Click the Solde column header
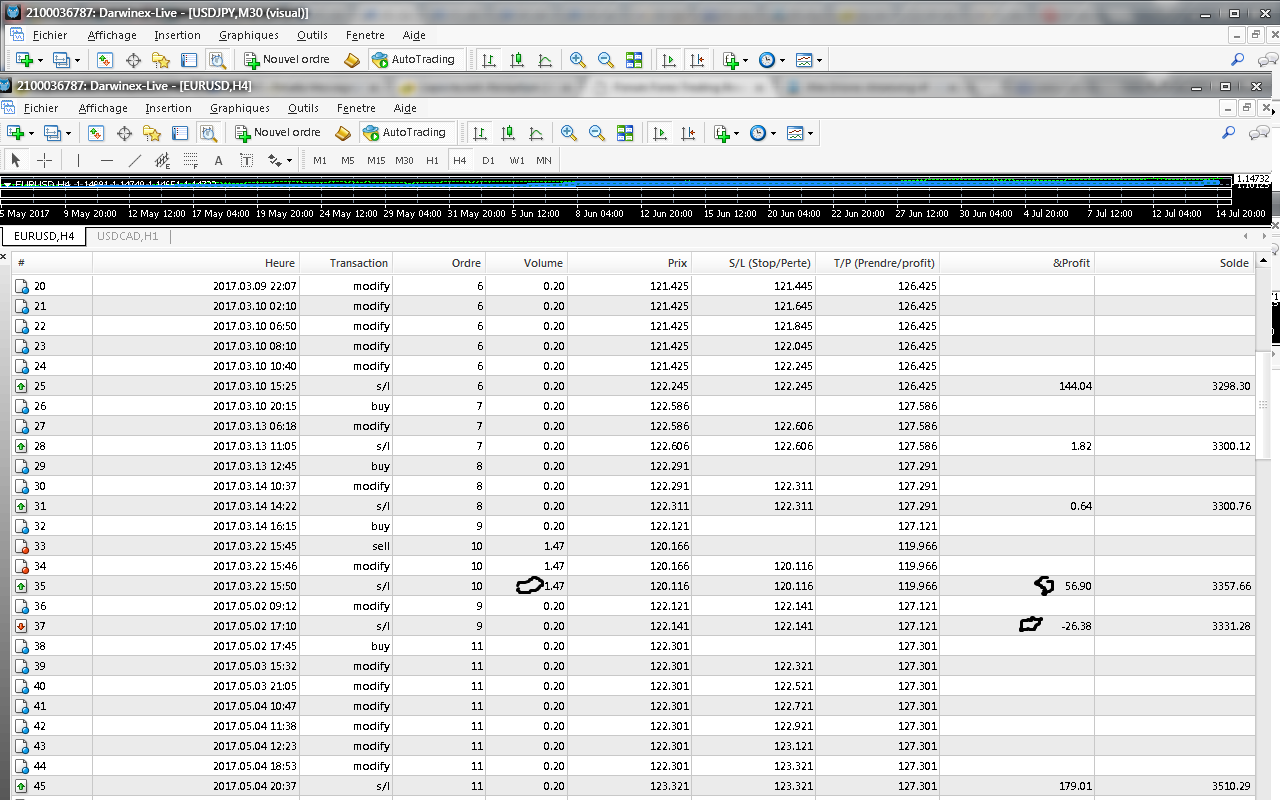Viewport: 1280px width, 800px height. tap(1233, 263)
